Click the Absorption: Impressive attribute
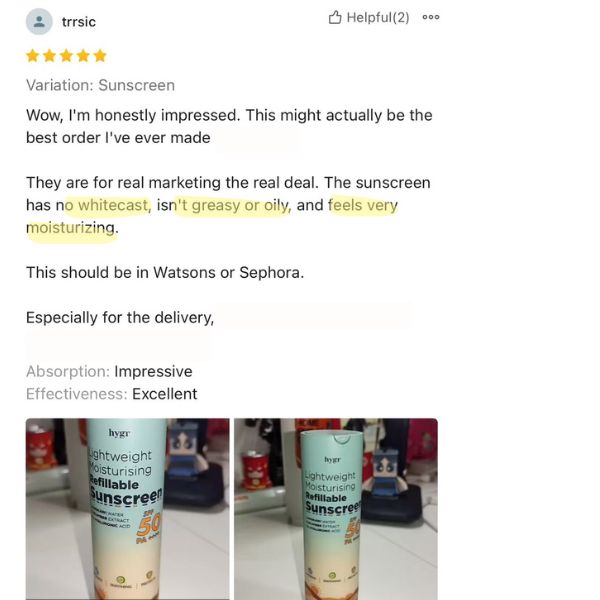The height and width of the screenshot is (600, 600). (x=109, y=372)
